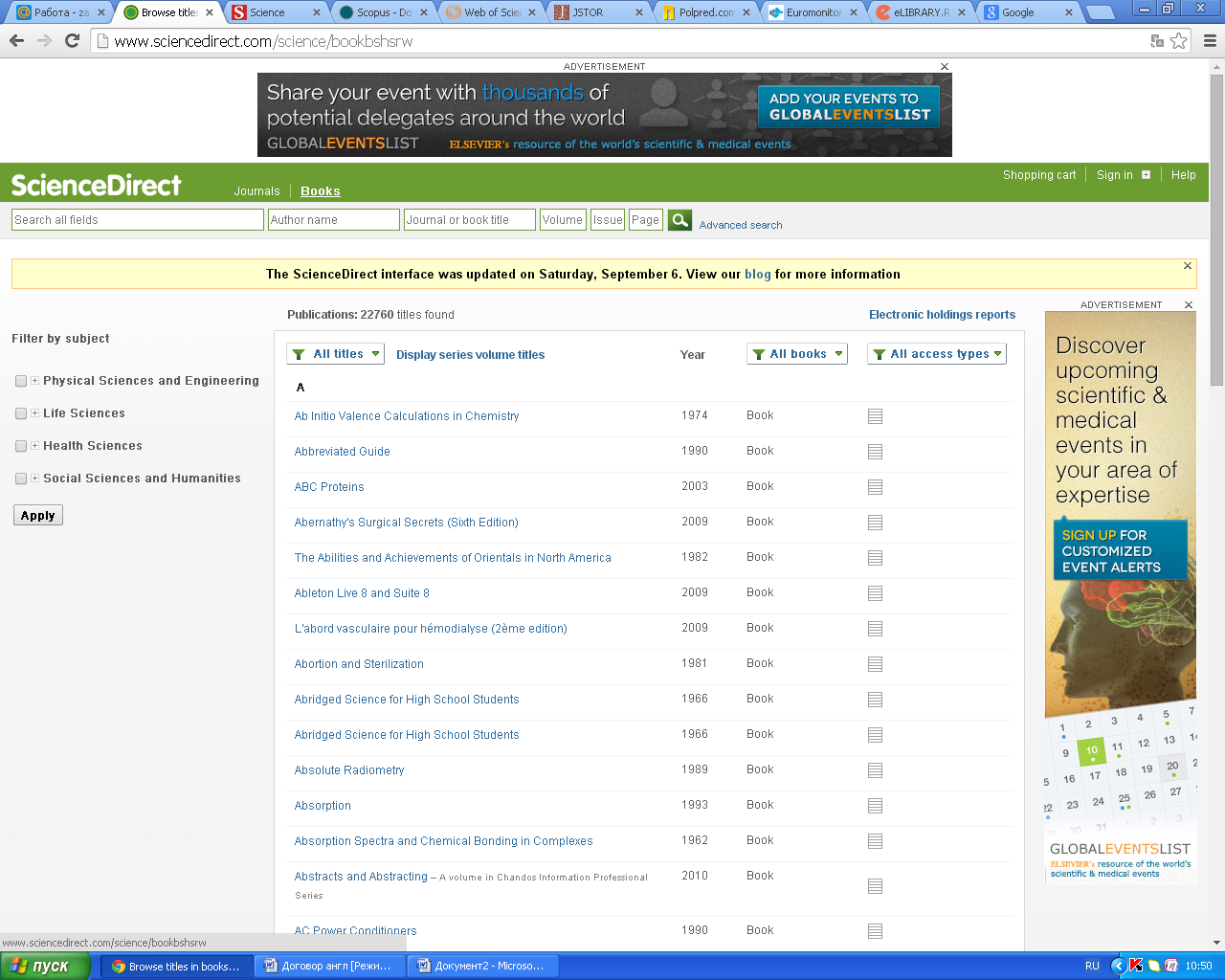Image resolution: width=1225 pixels, height=980 pixels.
Task: Click browser back arrow
Action: coord(16,40)
